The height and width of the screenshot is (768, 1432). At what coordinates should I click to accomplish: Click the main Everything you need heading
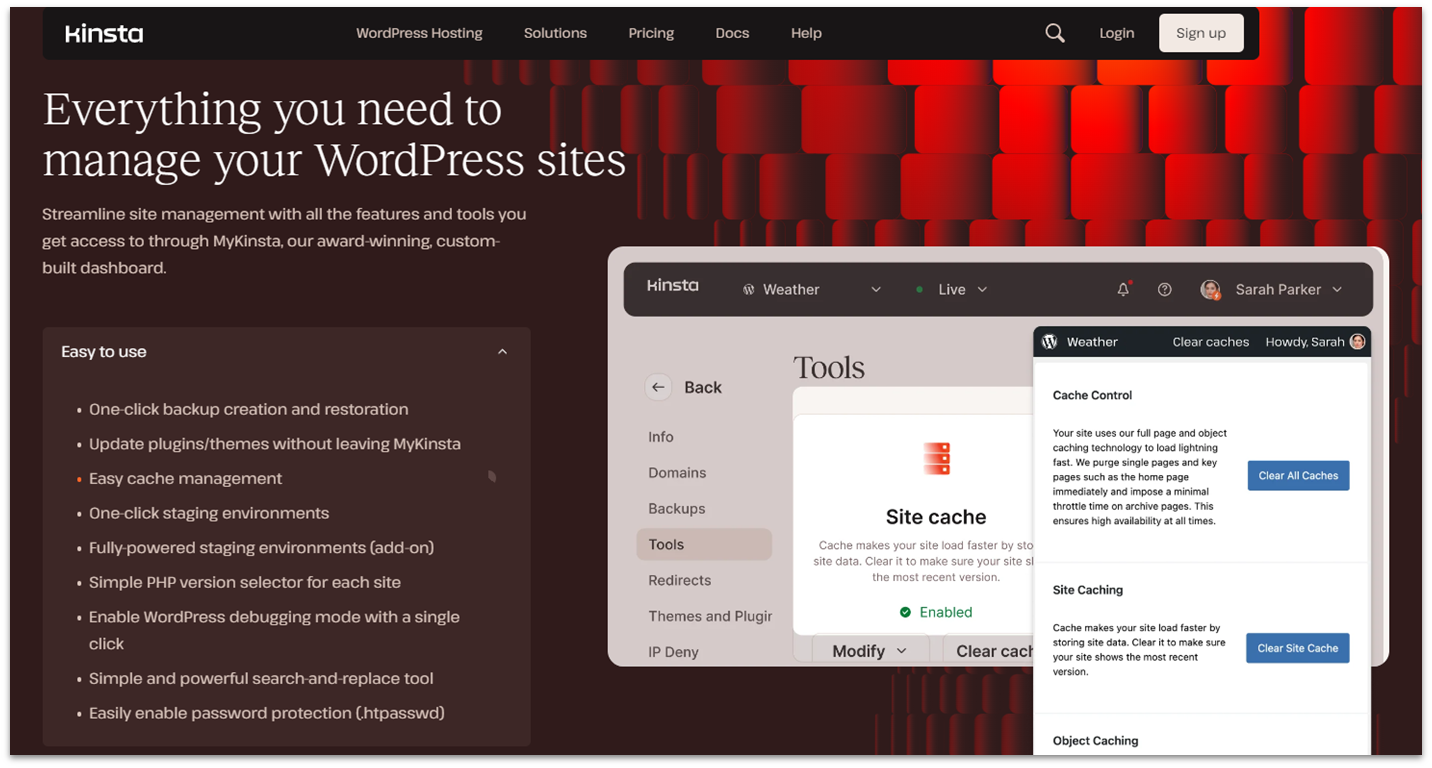[334, 135]
